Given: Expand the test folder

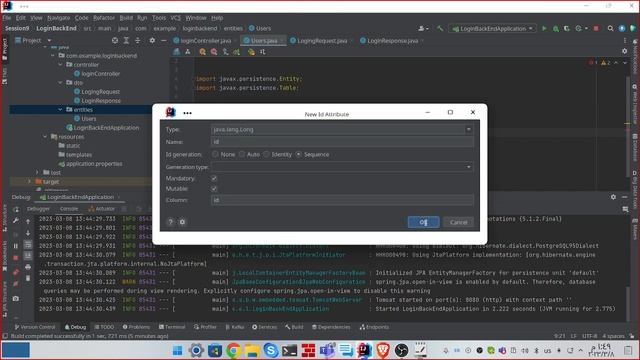Looking at the screenshot, I should click(37, 172).
